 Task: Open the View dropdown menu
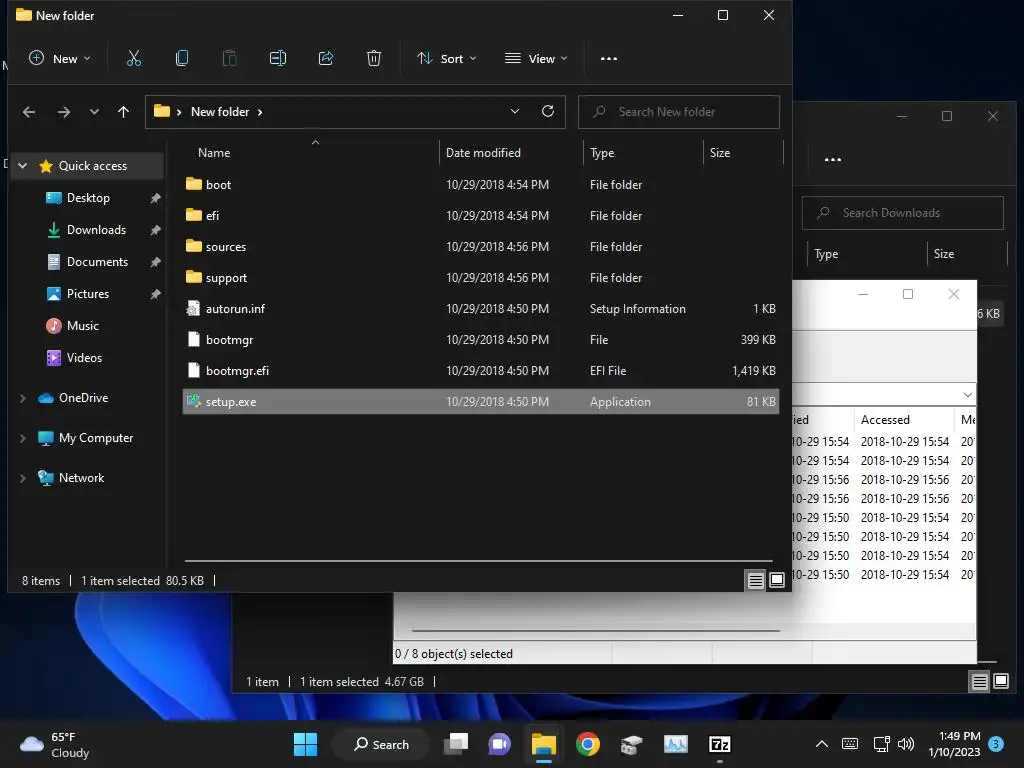coord(536,58)
